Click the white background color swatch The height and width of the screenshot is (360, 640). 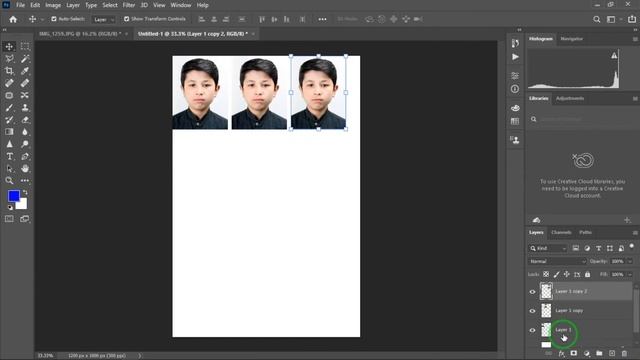pyautogui.click(x=22, y=204)
